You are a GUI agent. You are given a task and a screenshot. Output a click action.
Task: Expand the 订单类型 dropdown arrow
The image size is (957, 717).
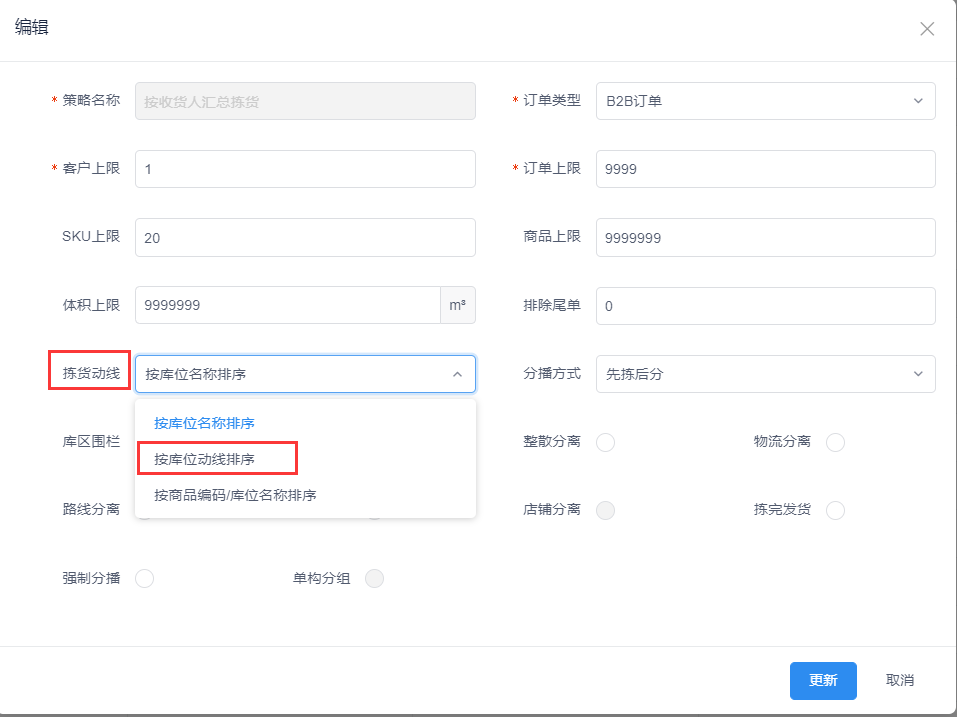918,101
